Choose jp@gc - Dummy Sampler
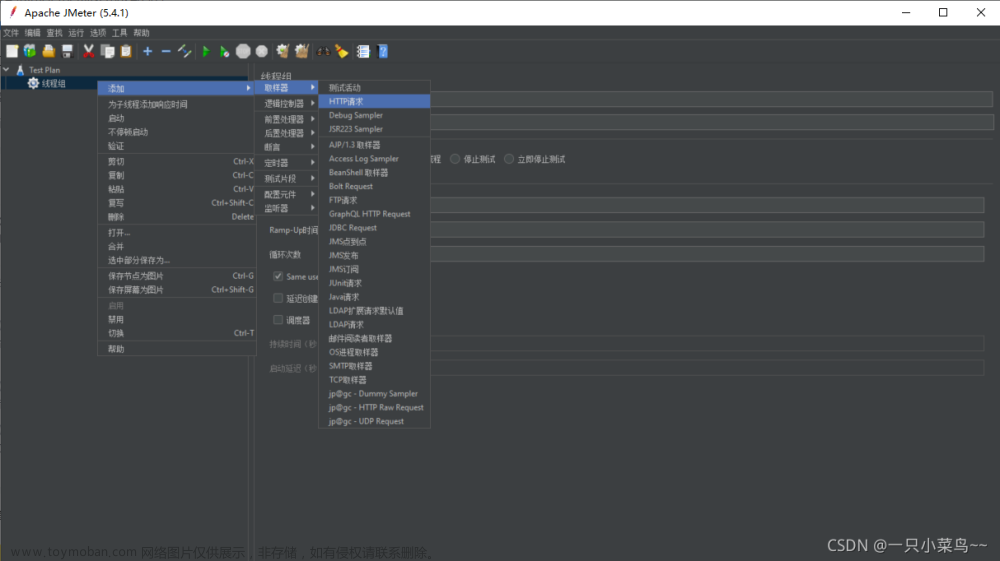 pos(374,393)
